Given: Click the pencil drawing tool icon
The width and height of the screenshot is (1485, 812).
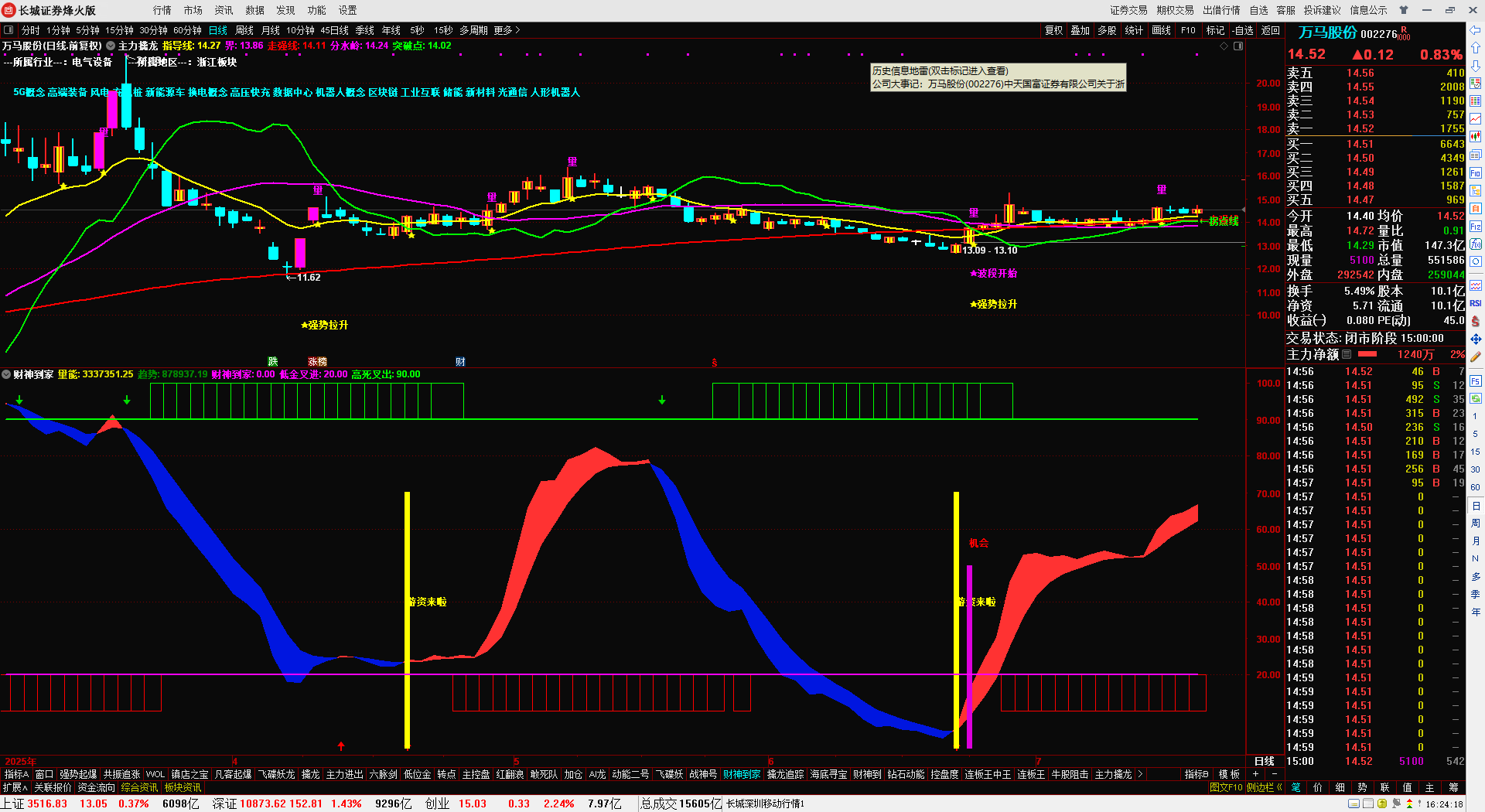Looking at the screenshot, I should [x=1476, y=357].
